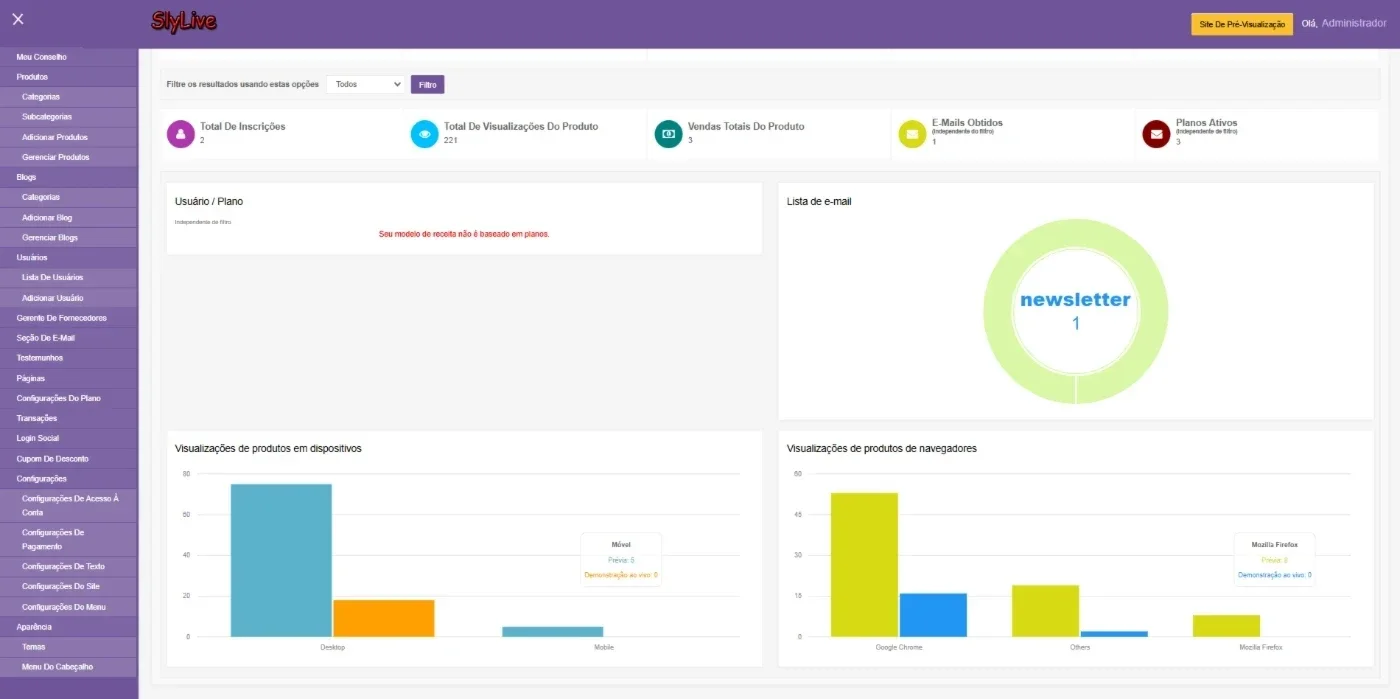
Task: Open Temas under Aparência
Action: 68,647
